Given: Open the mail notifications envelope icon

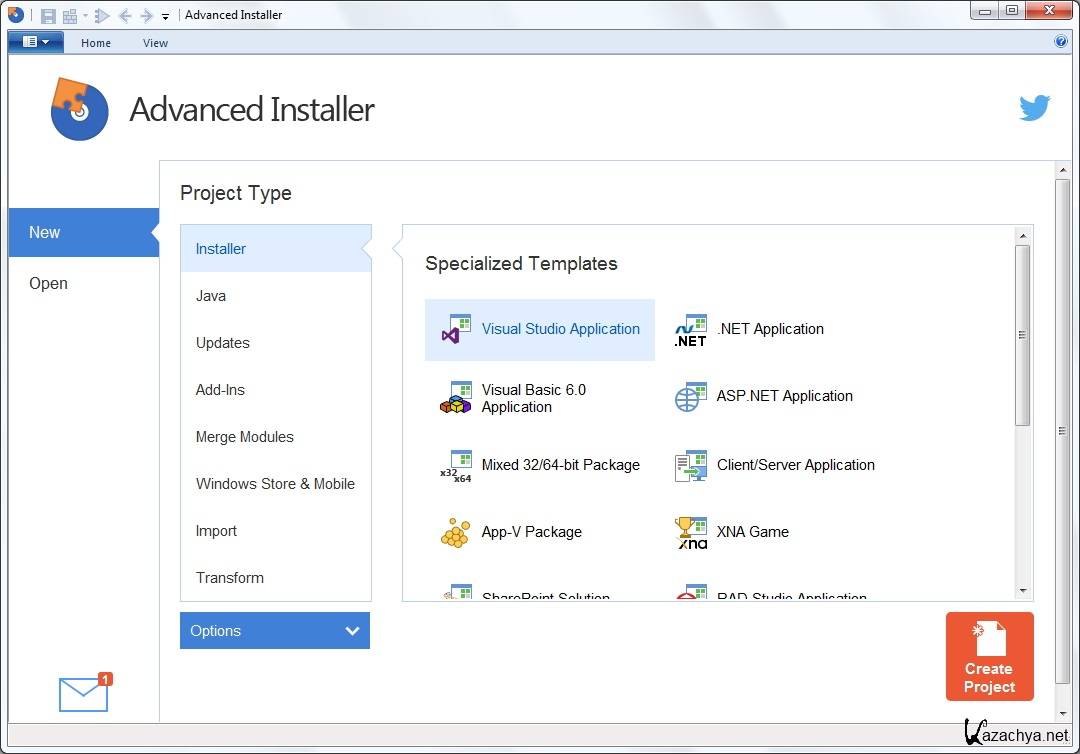Looking at the screenshot, I should click(84, 693).
